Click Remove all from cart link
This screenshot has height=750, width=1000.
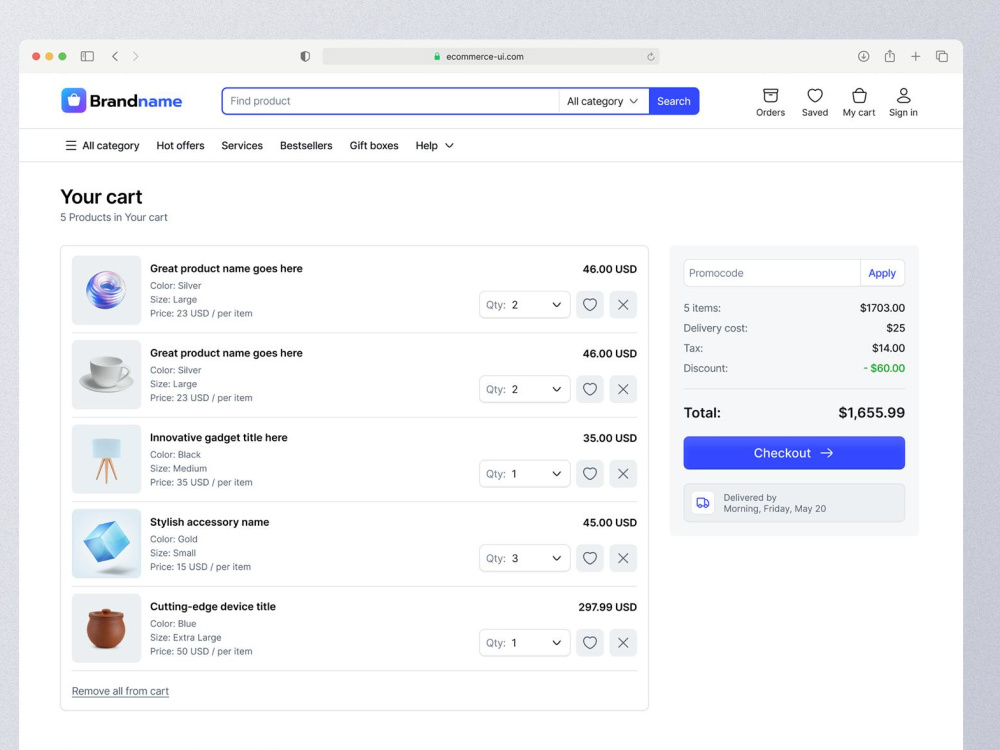click(x=120, y=691)
